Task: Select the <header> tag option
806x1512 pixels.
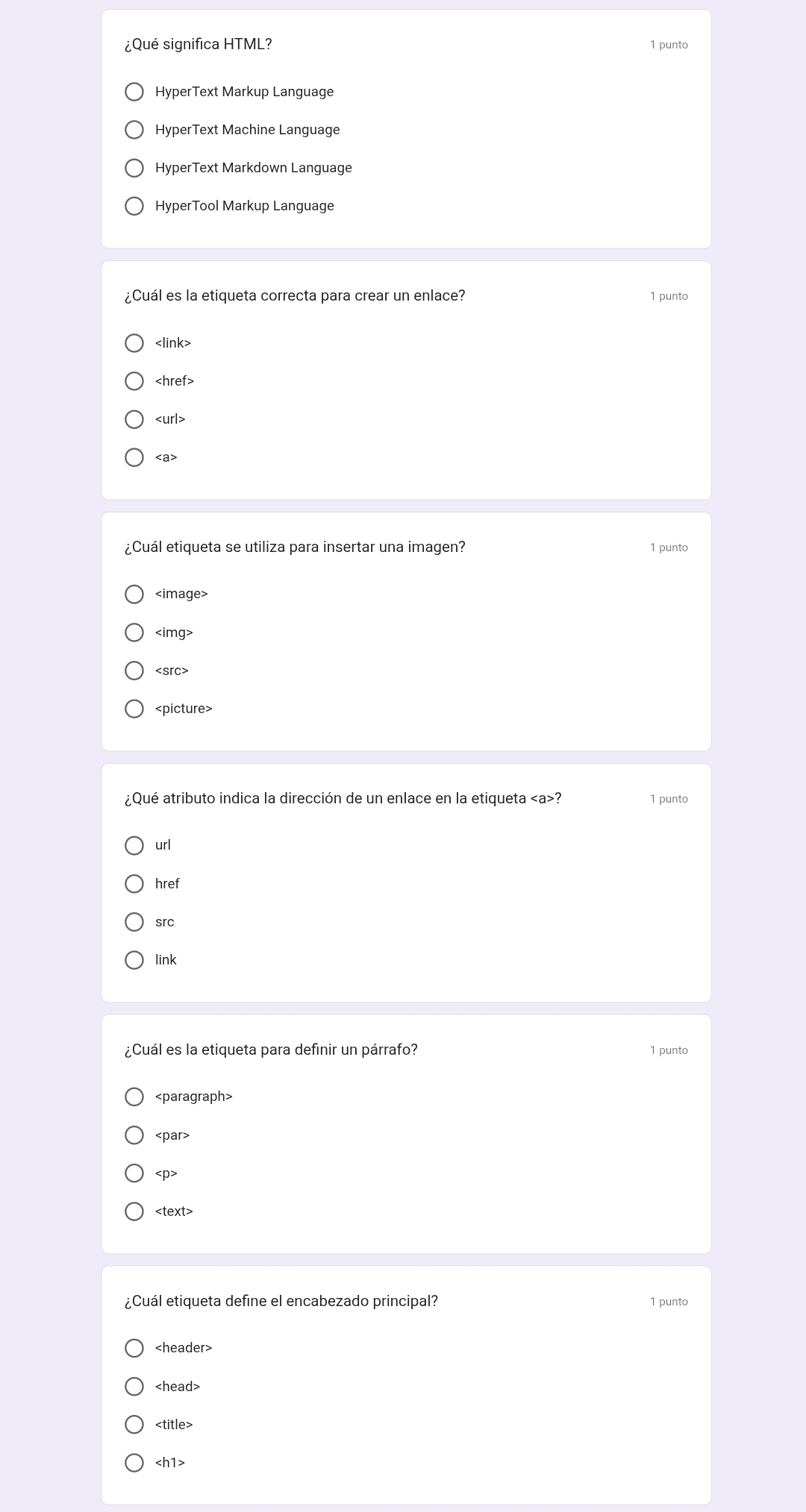Action: [134, 1348]
